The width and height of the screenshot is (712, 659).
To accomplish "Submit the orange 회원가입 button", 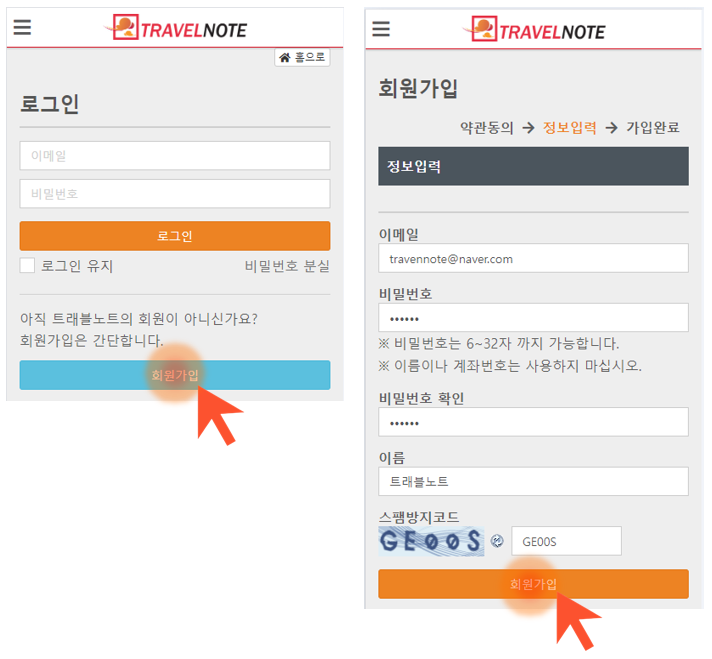I will coord(533,584).
